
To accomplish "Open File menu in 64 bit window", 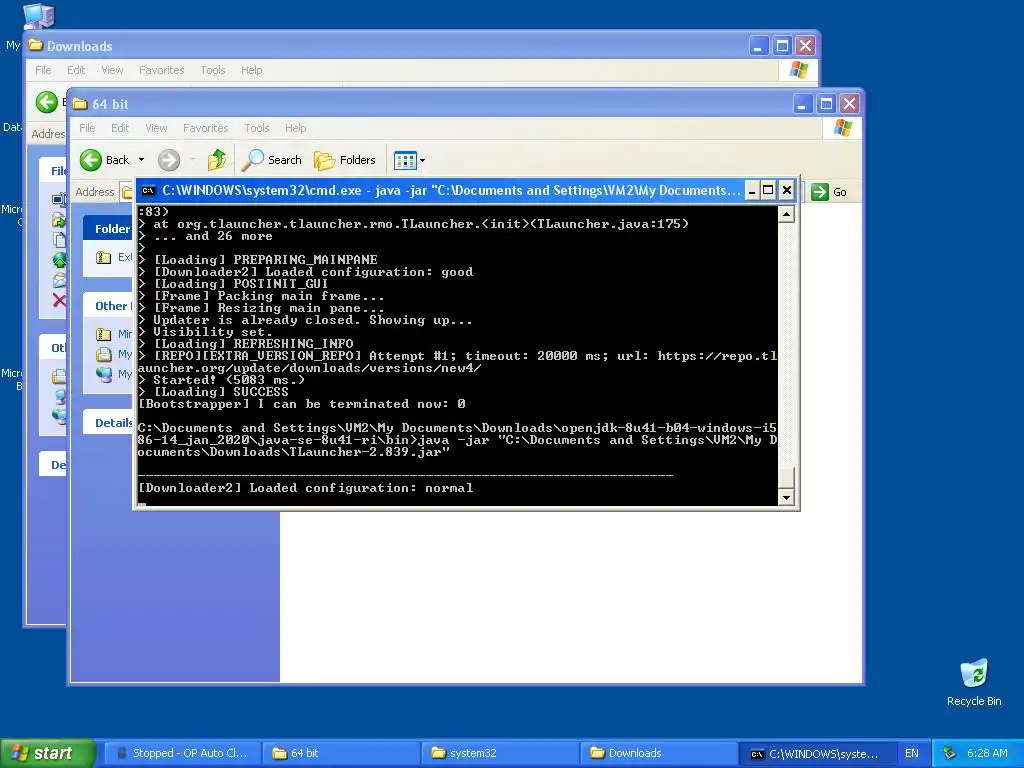I will point(87,128).
